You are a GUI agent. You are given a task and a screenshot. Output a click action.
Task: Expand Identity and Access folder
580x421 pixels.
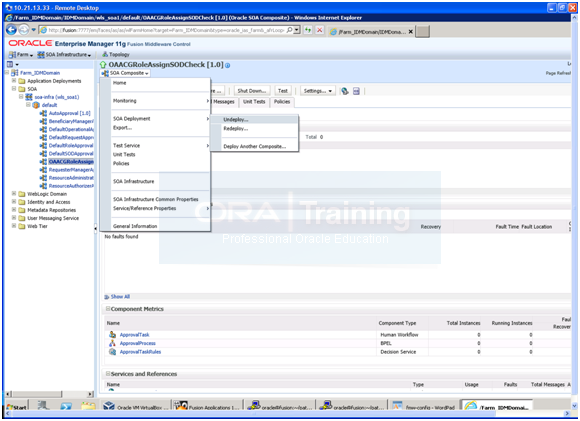(14, 202)
